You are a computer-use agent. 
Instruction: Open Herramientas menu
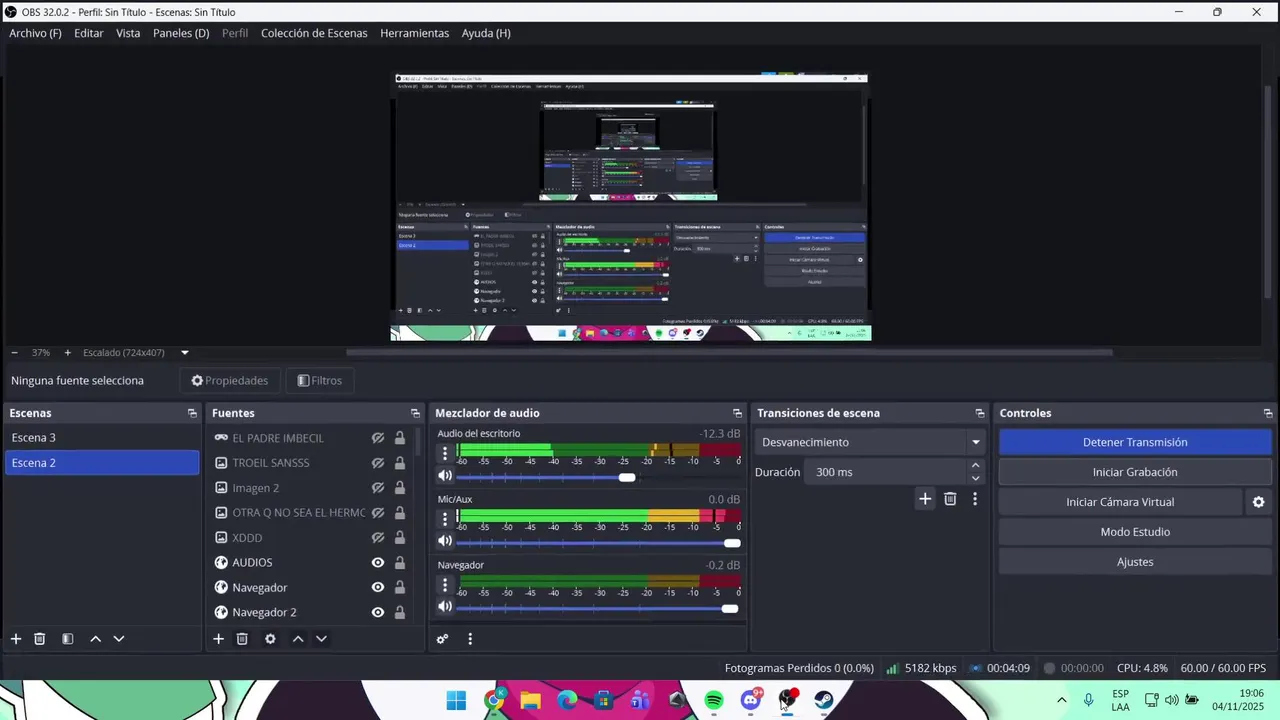pyautogui.click(x=414, y=33)
